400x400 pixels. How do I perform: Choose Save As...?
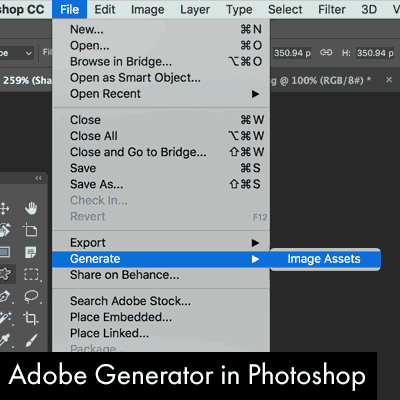161,184
